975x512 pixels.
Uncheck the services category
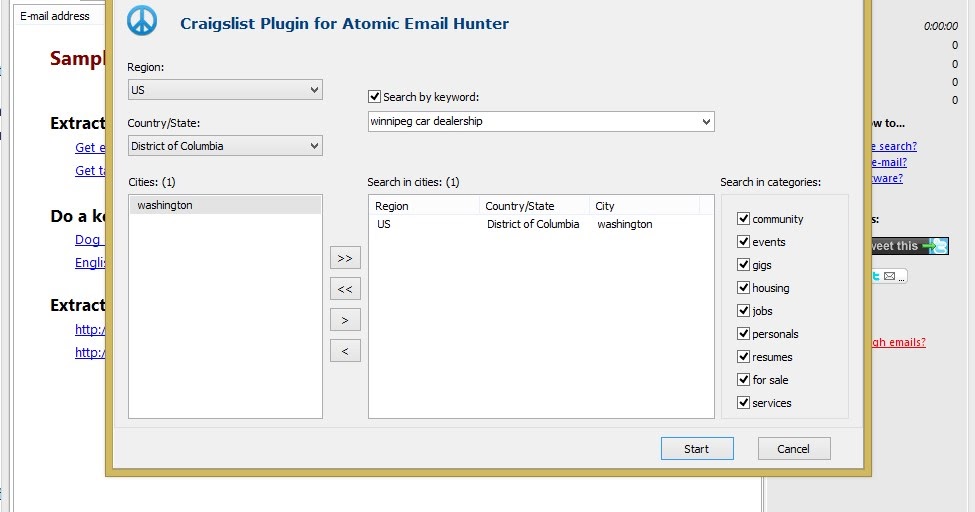pyautogui.click(x=743, y=403)
